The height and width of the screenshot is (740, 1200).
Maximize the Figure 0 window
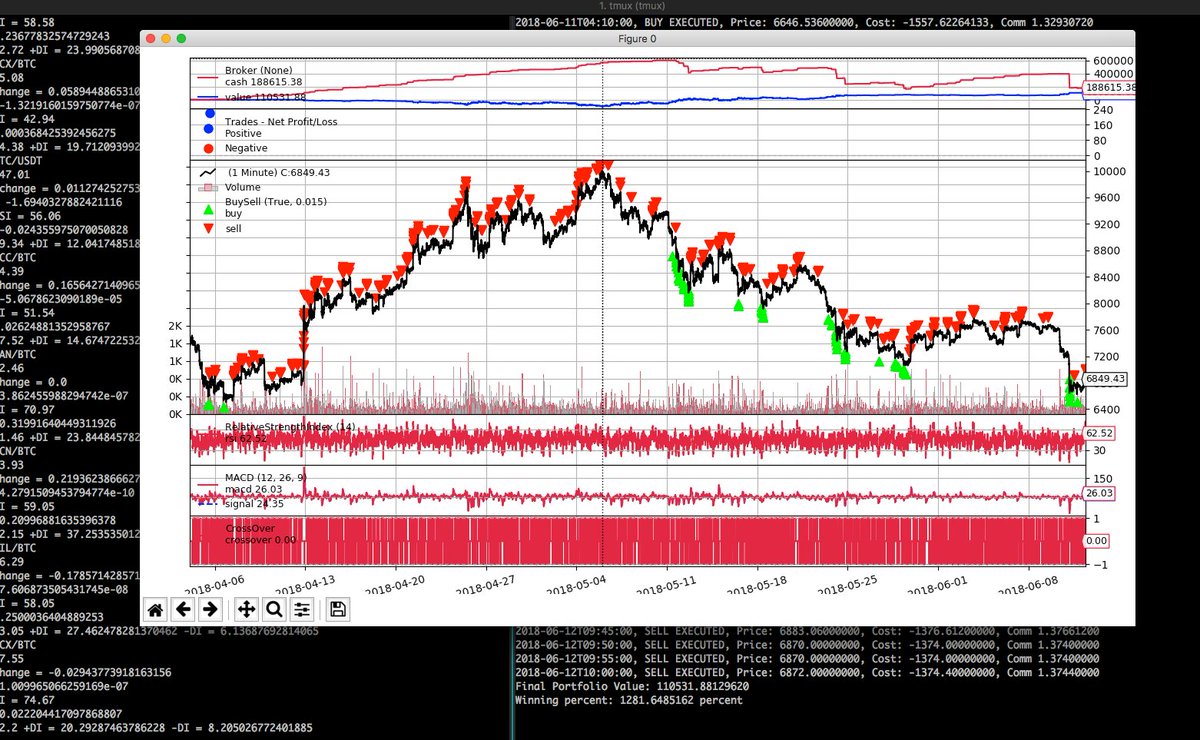181,38
